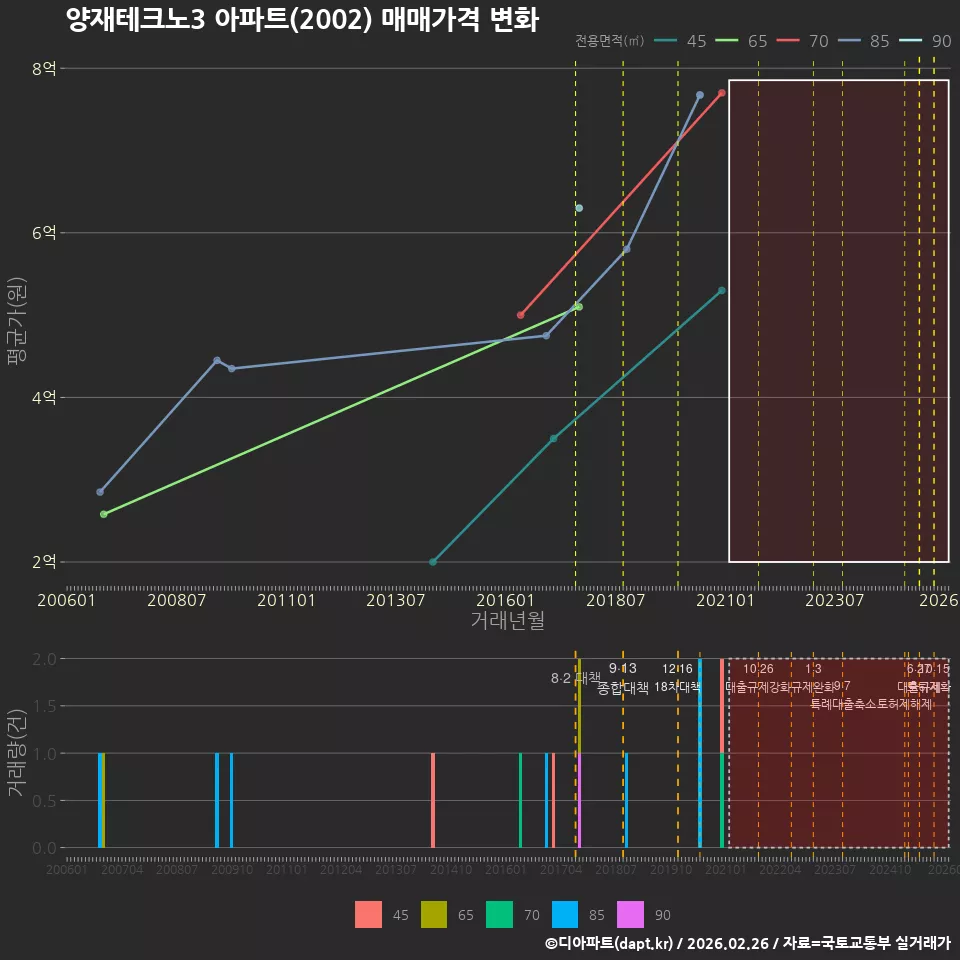Click the 85㎡ line's first point in 2006

100,492
